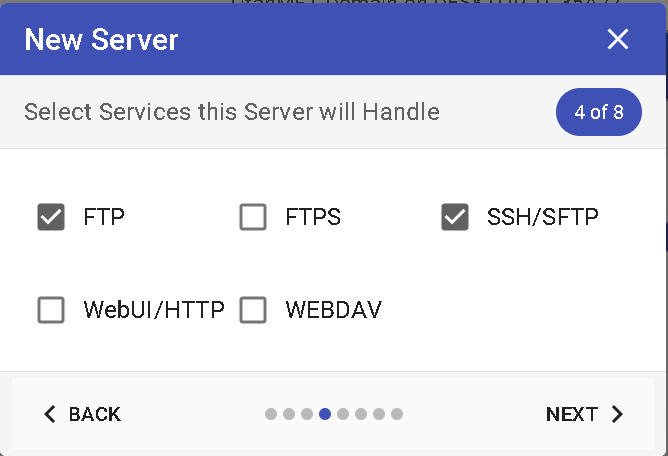Image resolution: width=668 pixels, height=456 pixels.
Task: Click the "4 of 8" step badge
Action: pyautogui.click(x=599, y=112)
